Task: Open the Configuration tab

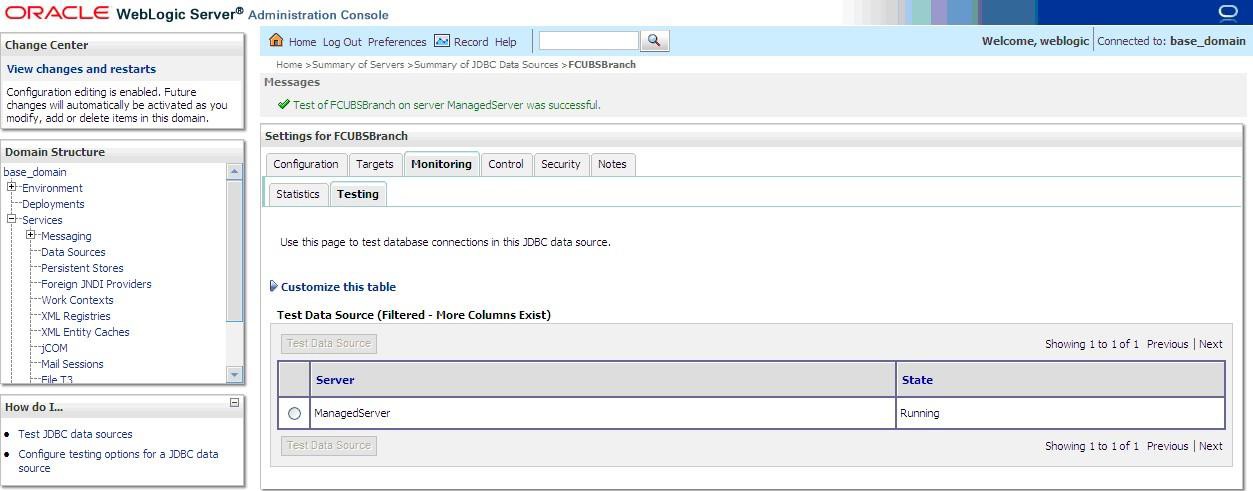Action: [306, 164]
